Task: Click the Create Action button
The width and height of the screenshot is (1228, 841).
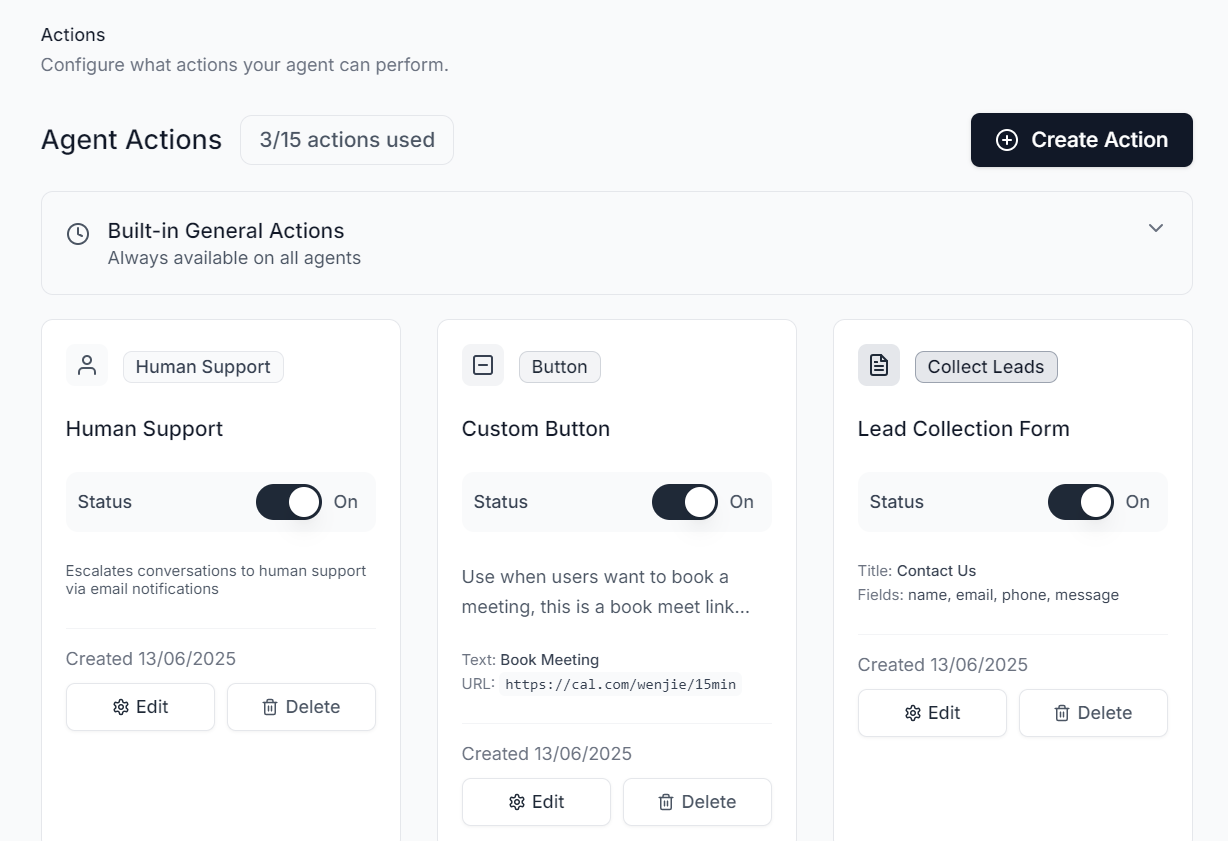Action: point(1081,140)
